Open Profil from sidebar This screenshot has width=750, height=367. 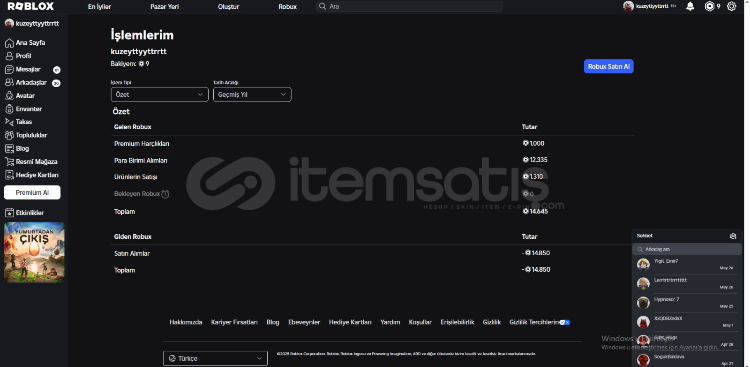point(18,56)
